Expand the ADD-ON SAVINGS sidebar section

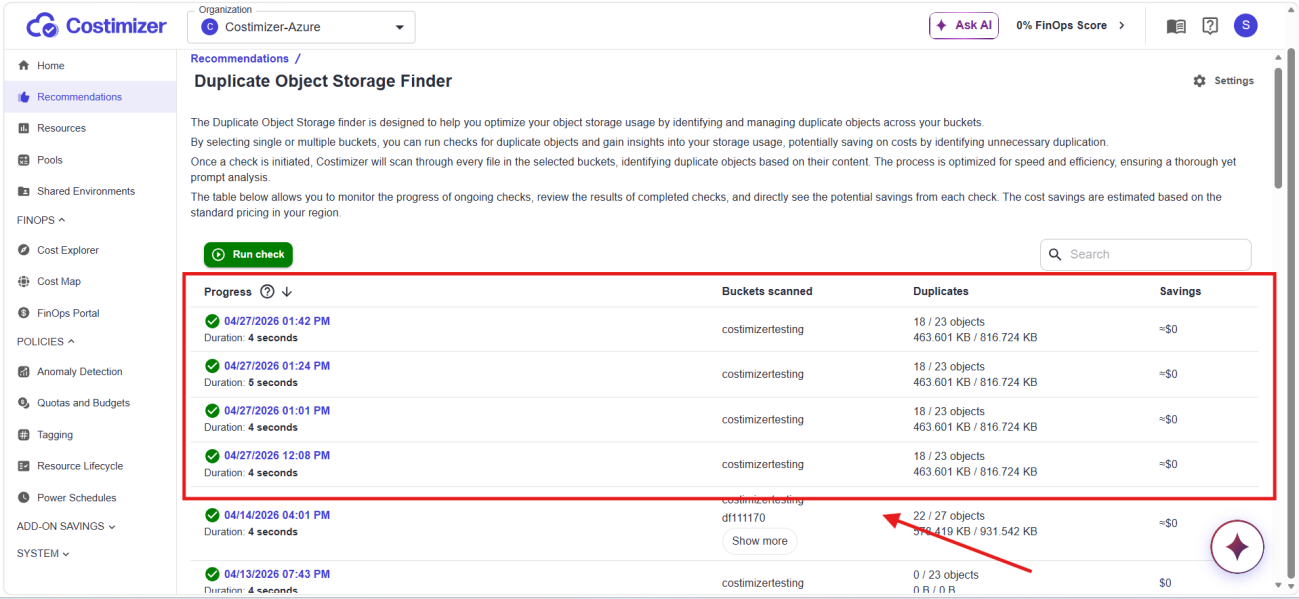[66, 527]
